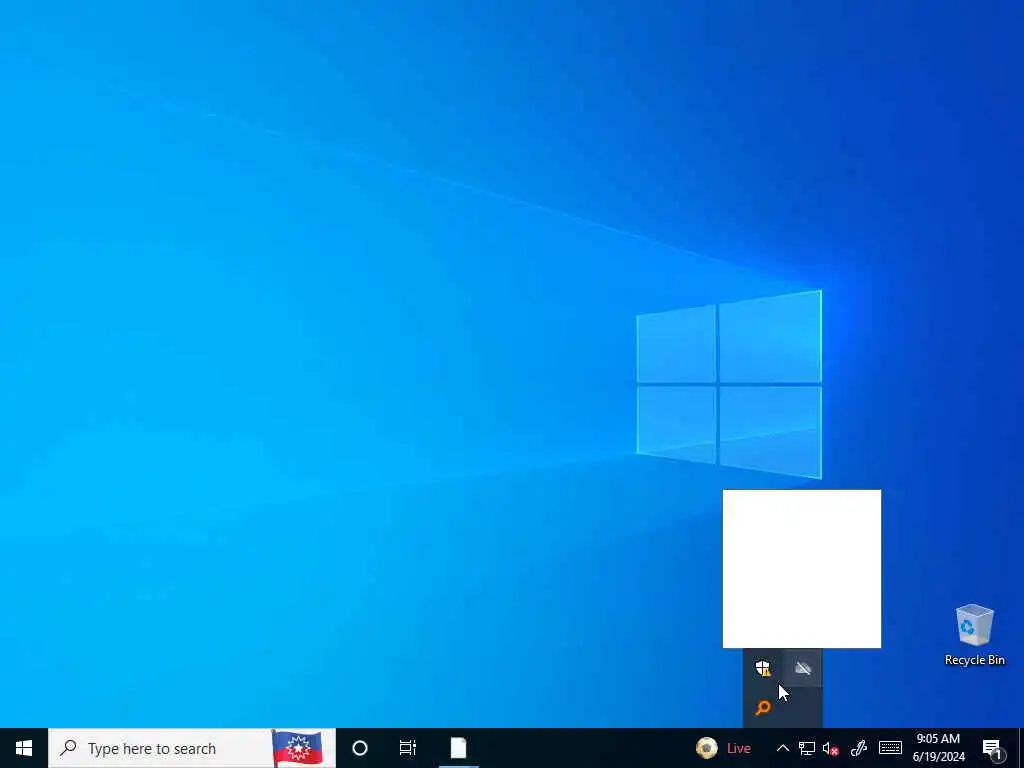Click the muted volume speaker icon
This screenshot has width=1024, height=768.
(831, 748)
